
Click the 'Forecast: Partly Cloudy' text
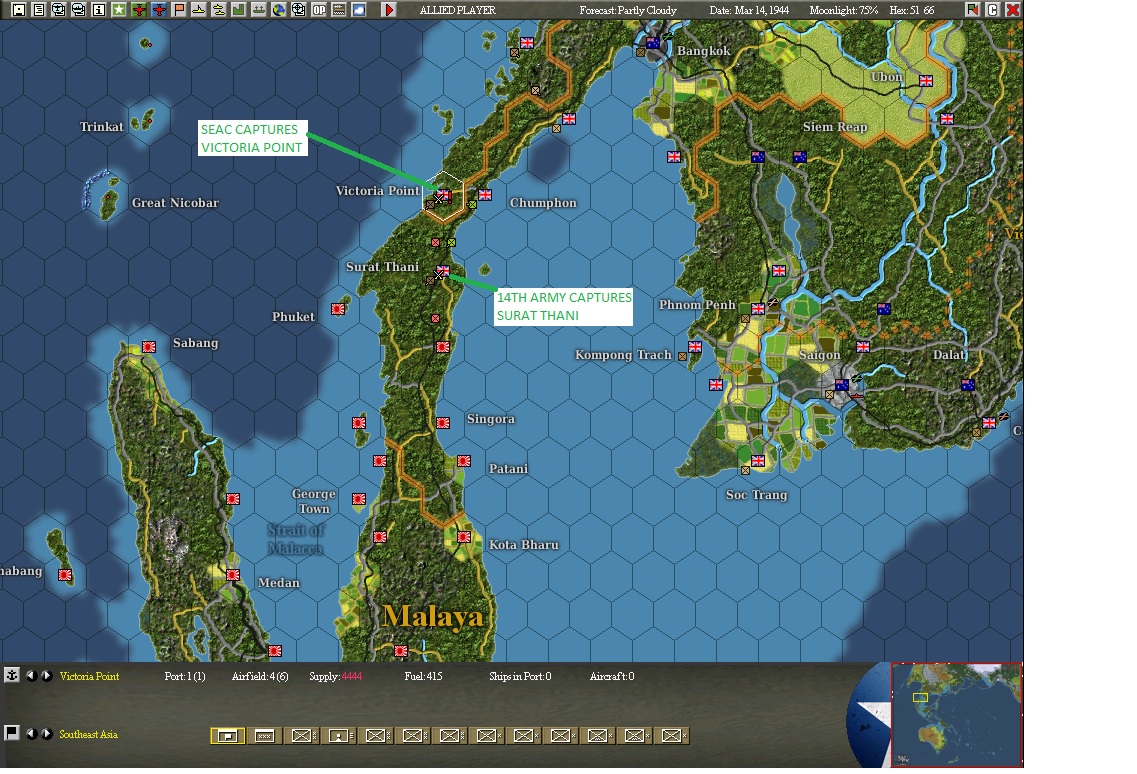click(628, 10)
